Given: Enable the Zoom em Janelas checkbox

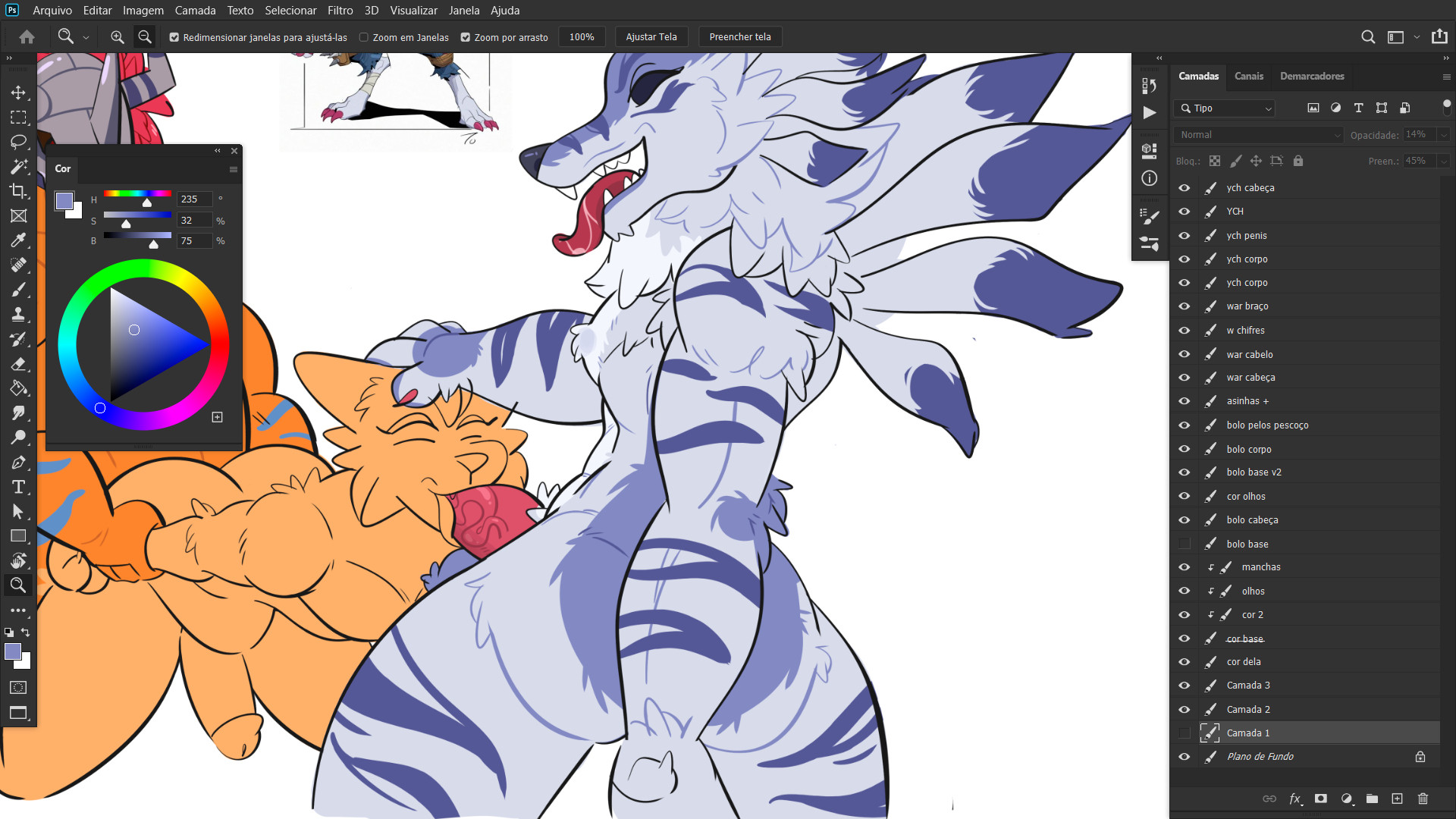Looking at the screenshot, I should (364, 37).
